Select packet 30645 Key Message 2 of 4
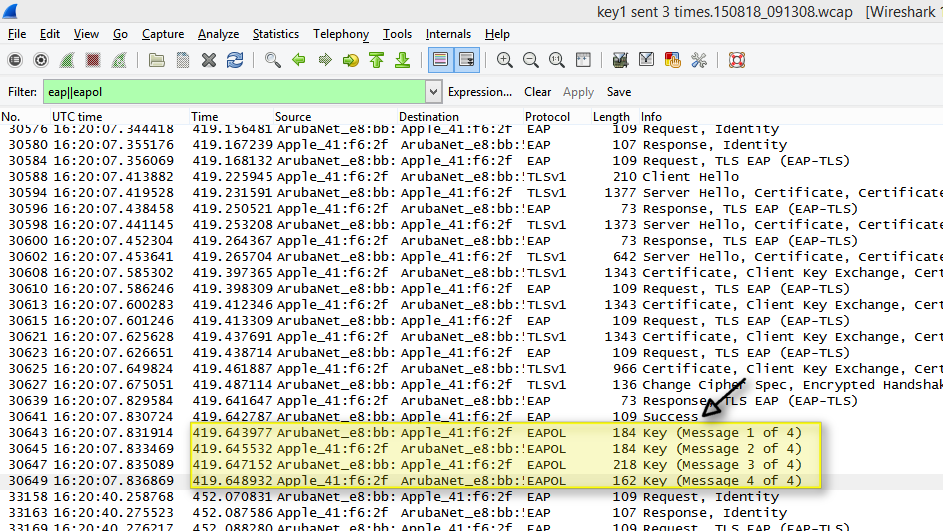 click(472, 449)
